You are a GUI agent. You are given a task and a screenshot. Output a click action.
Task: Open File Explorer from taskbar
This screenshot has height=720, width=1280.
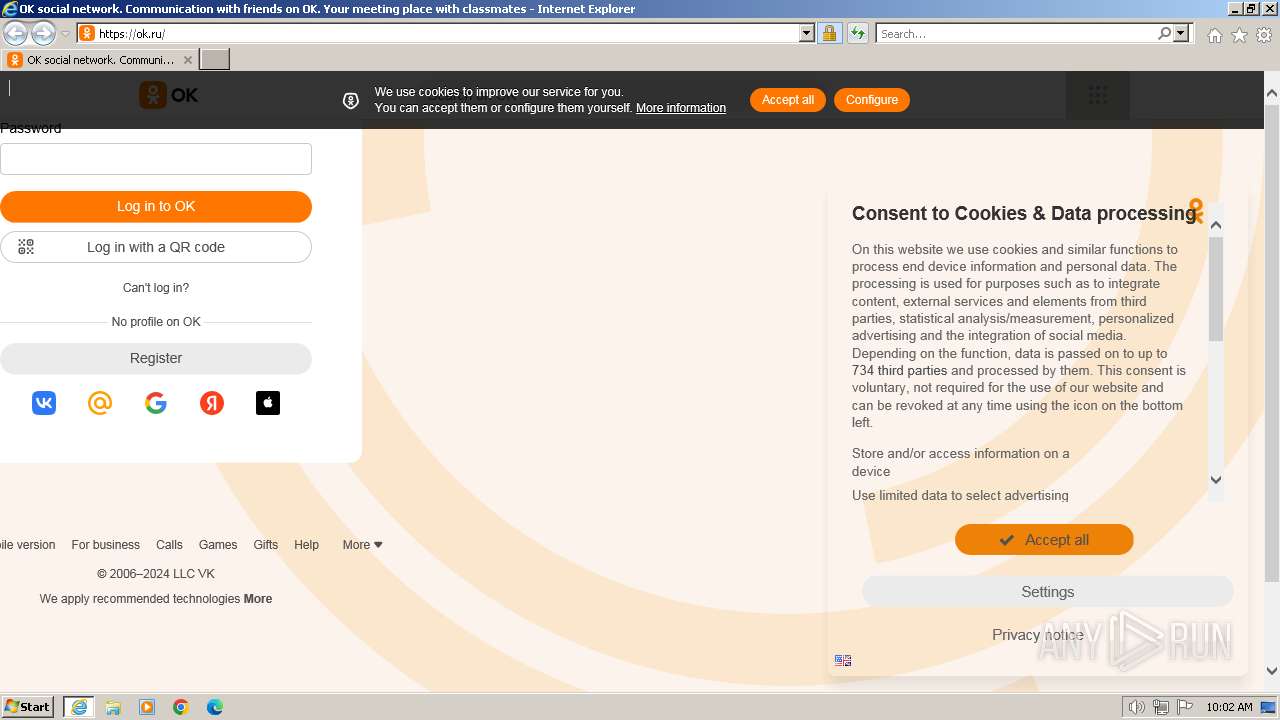point(113,707)
